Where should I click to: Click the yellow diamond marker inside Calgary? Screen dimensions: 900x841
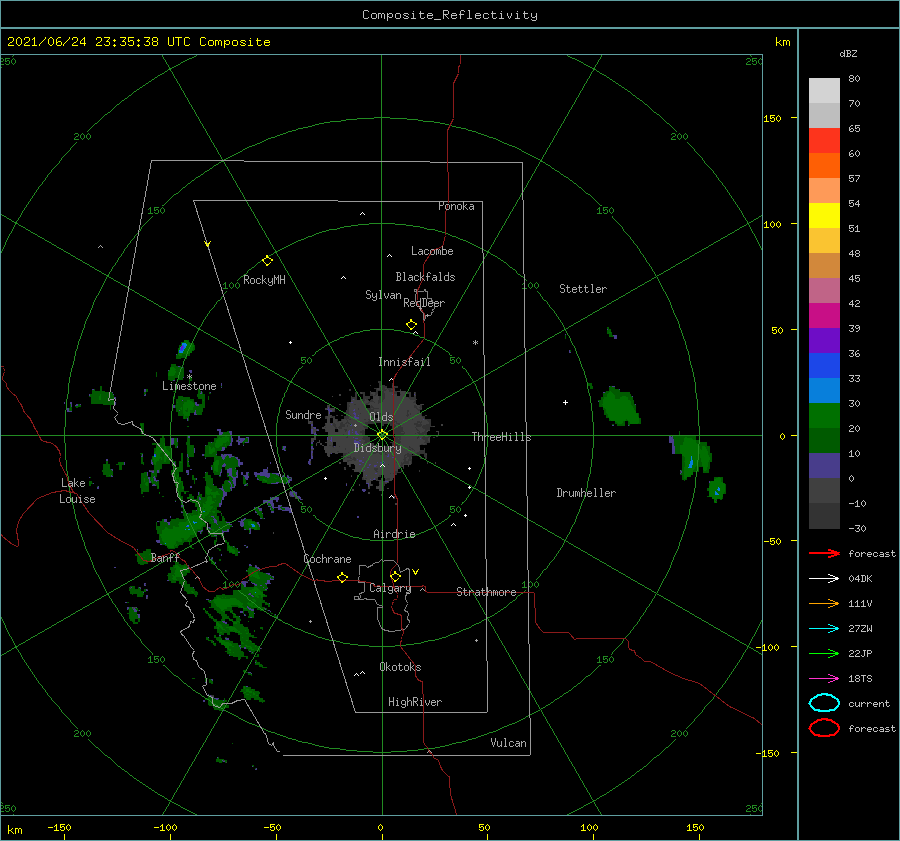395,576
